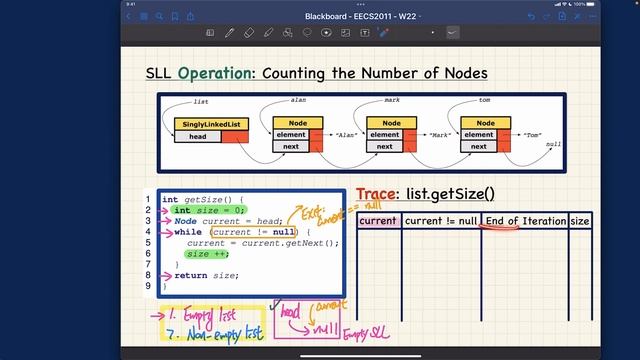The height and width of the screenshot is (360, 640).
Task: Click the 'current' column header in trace table
Action: [x=378, y=221]
